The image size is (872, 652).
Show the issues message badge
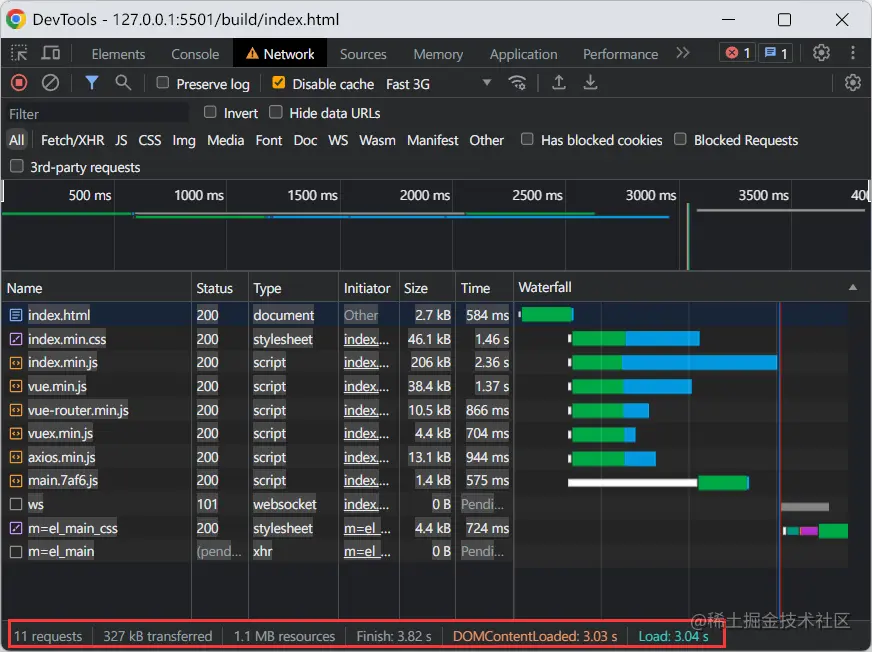coord(776,53)
